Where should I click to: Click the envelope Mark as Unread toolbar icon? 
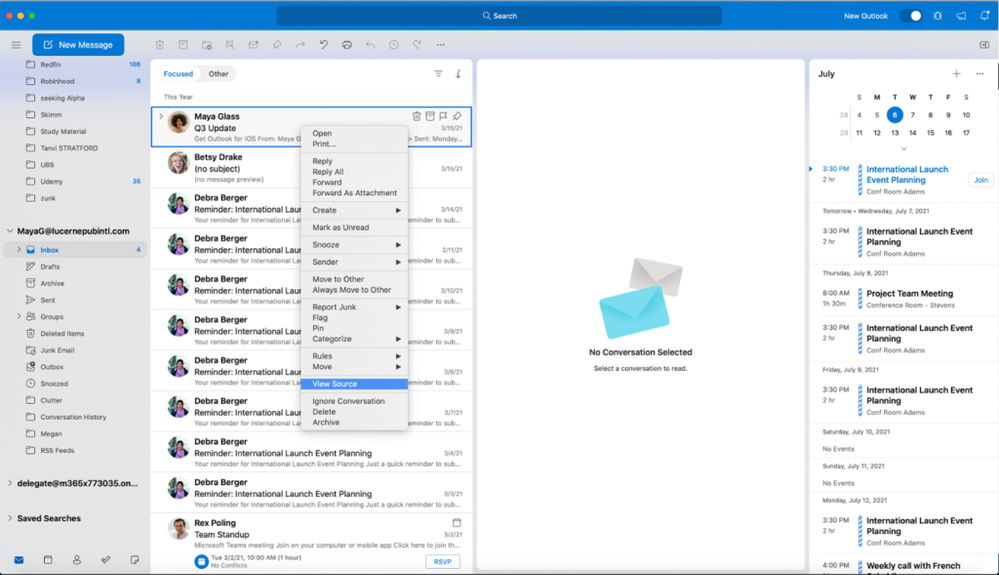(254, 45)
